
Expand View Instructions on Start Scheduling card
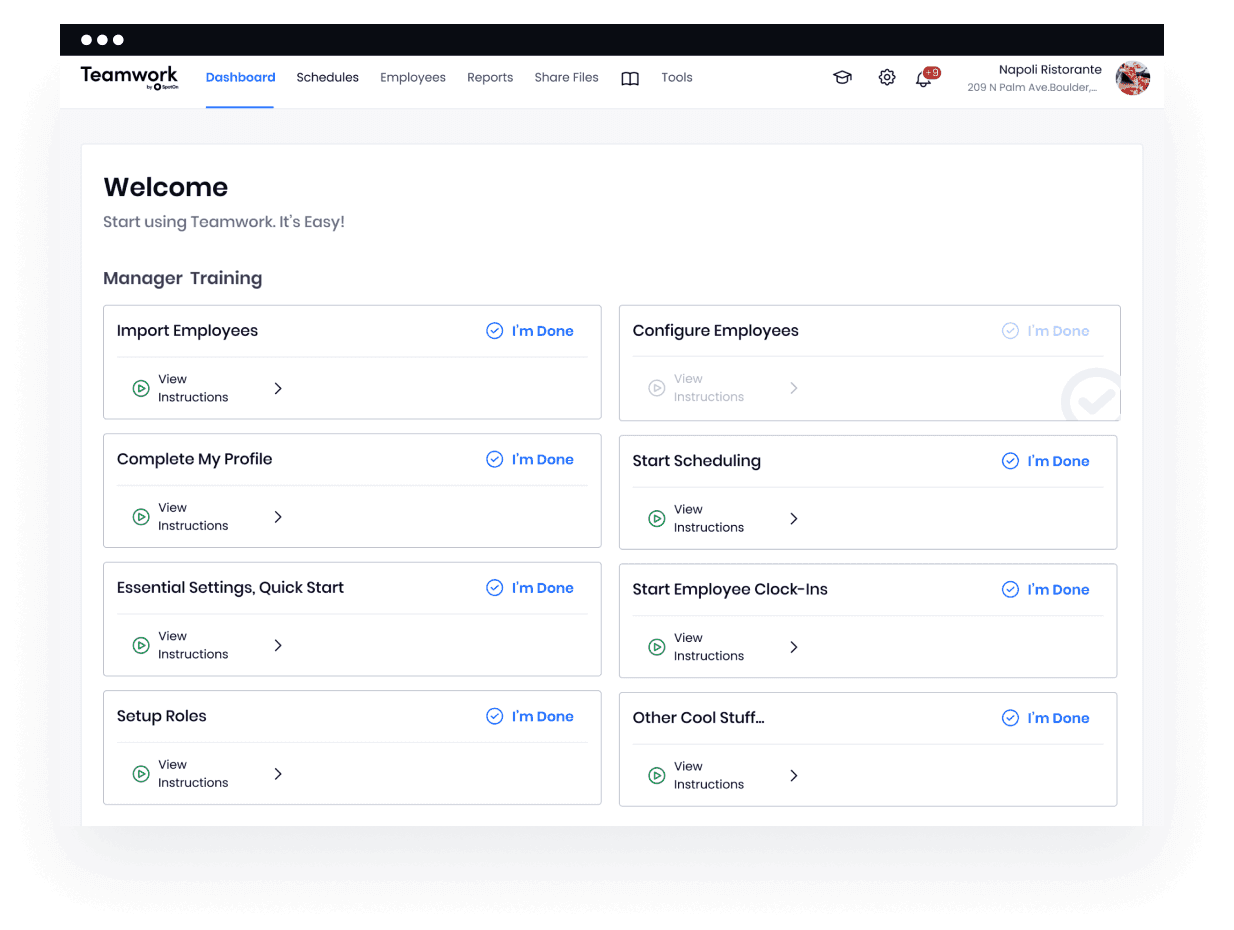pyautogui.click(x=793, y=518)
